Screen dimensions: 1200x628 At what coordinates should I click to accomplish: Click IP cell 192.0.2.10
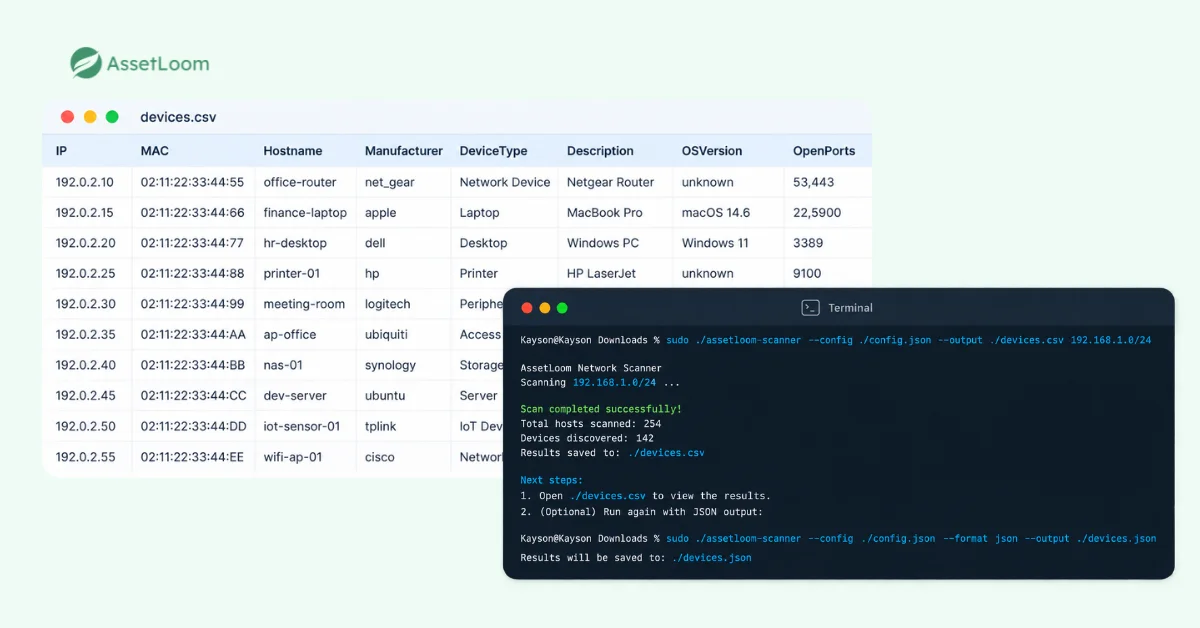point(85,182)
